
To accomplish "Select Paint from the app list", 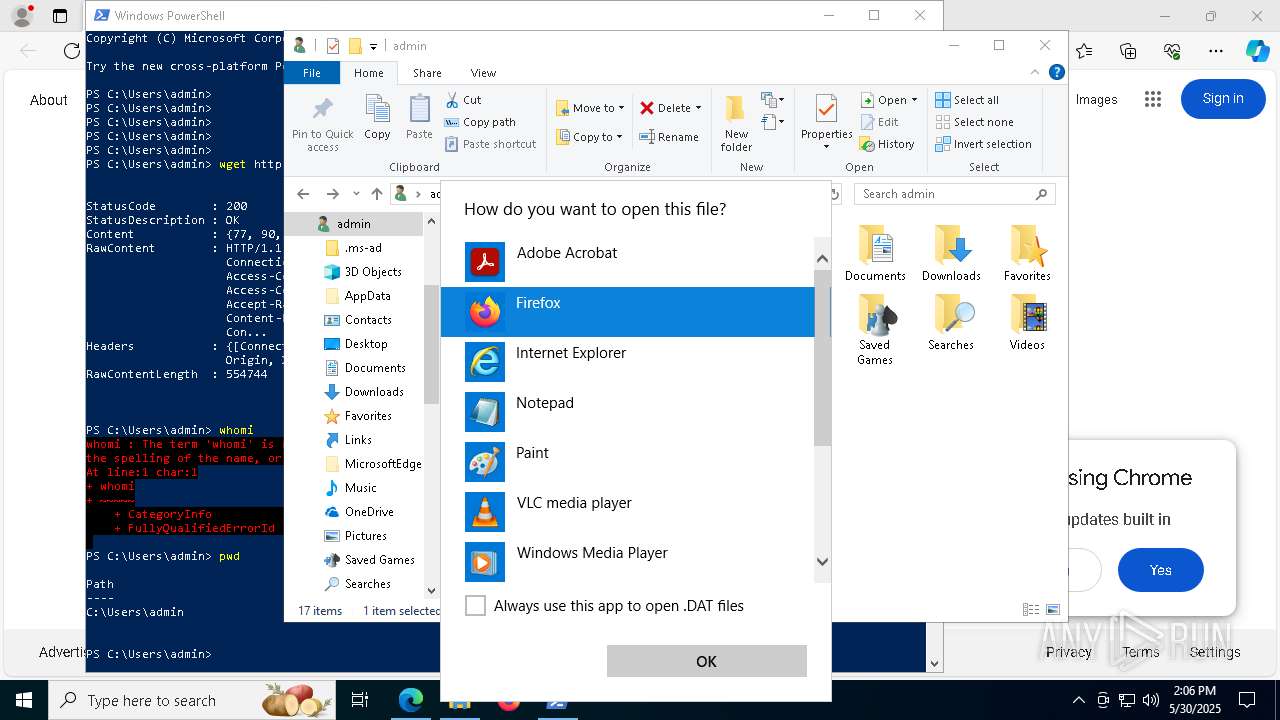I will [x=627, y=462].
